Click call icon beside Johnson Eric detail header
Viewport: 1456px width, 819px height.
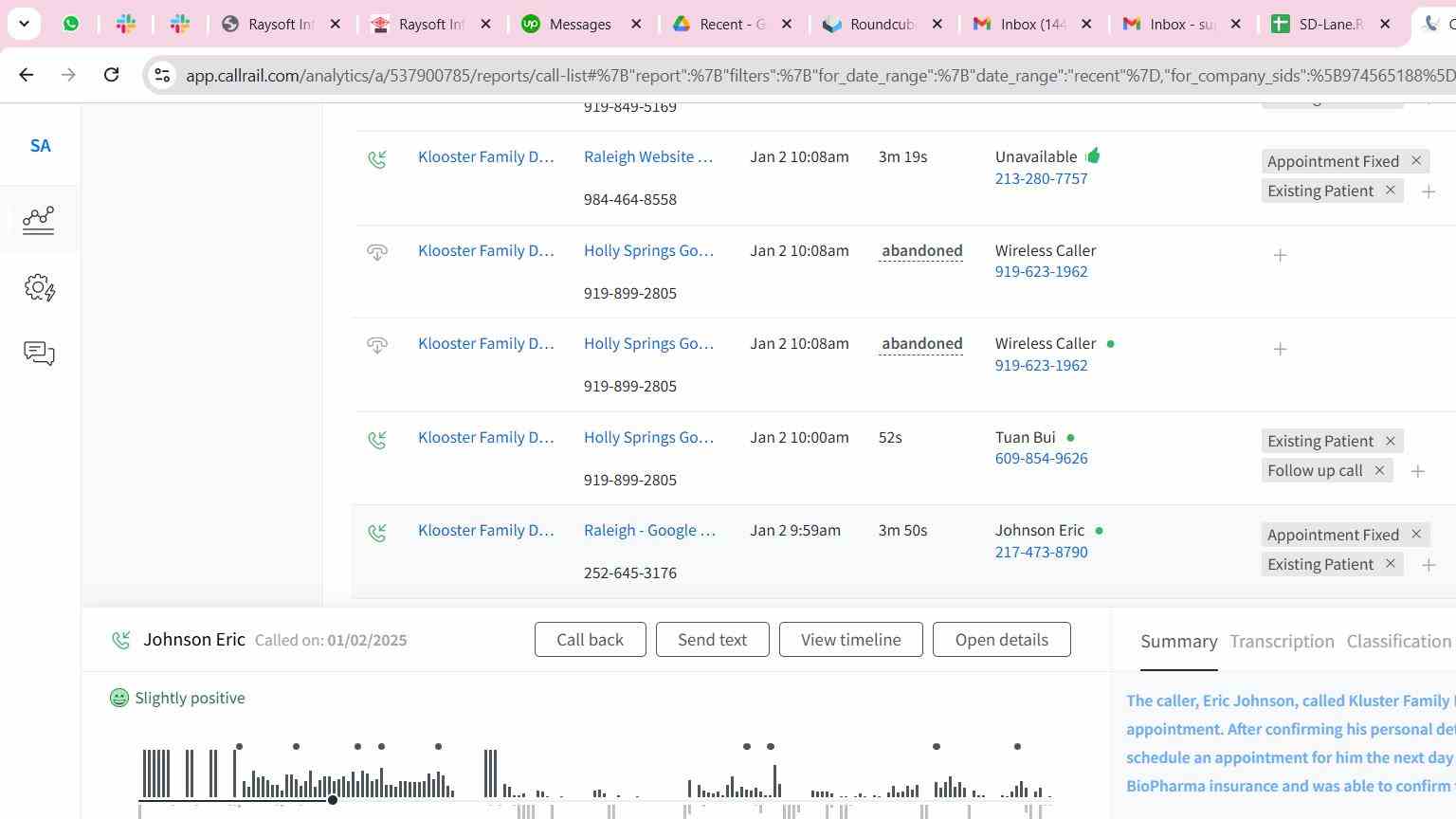121,641
